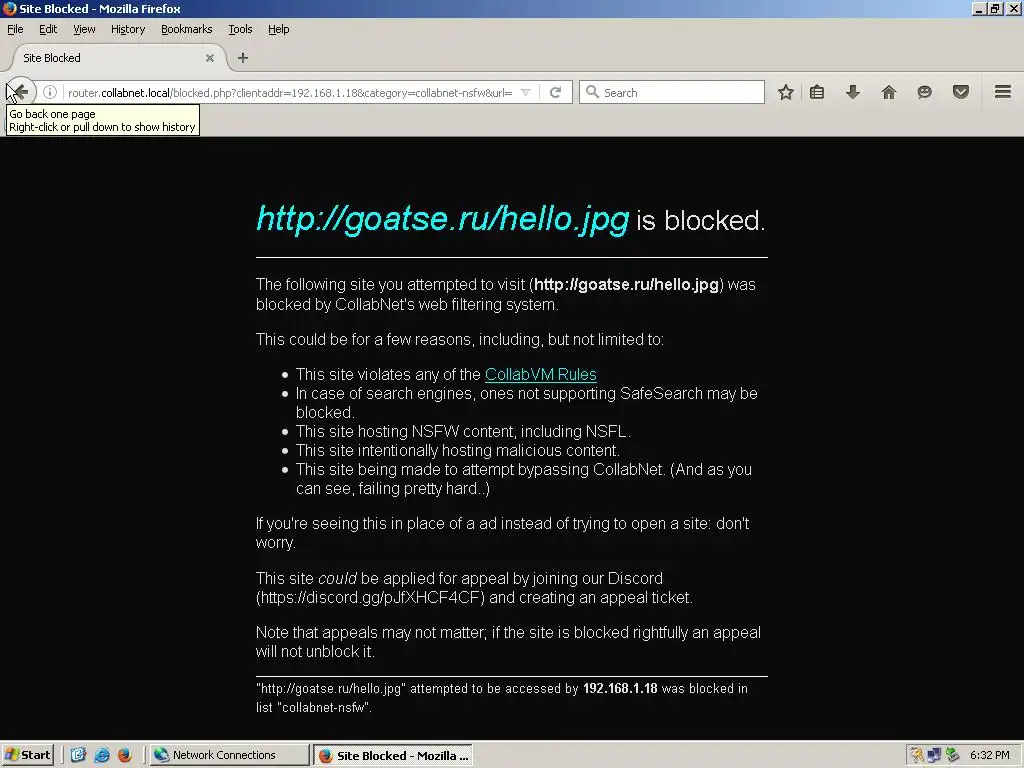
Task: Select Site Blocked Mozilla taskbar button
Action: (392, 756)
